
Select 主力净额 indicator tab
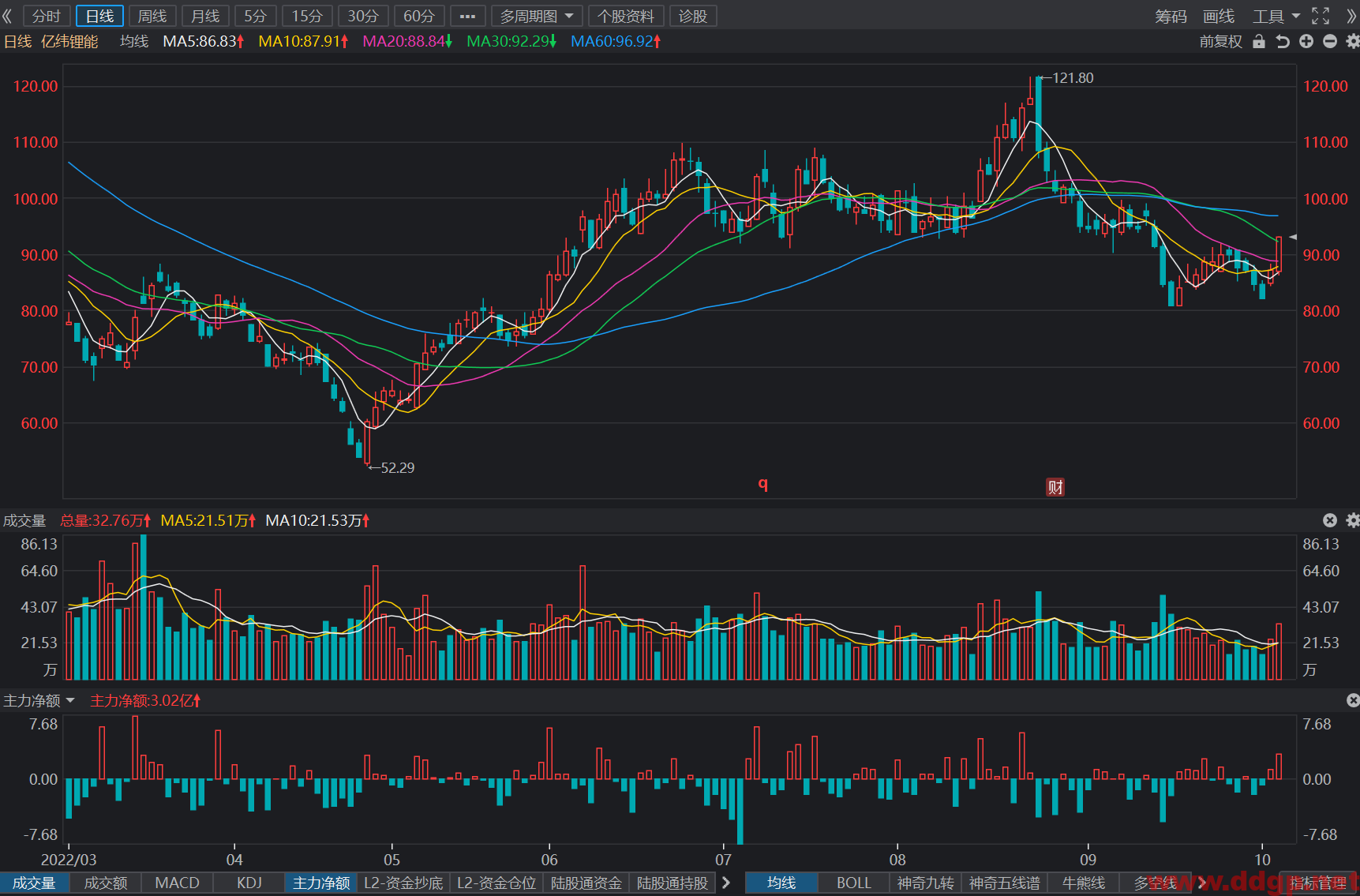(x=321, y=883)
